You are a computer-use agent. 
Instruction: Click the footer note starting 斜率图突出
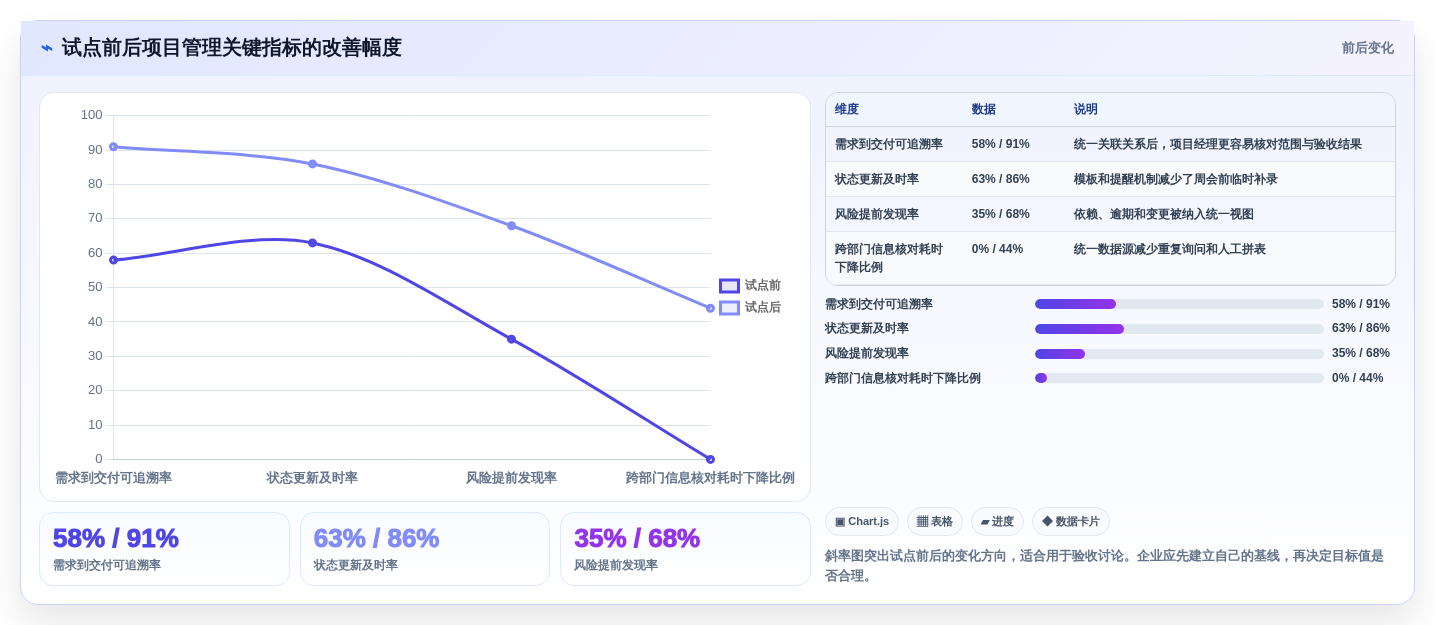1104,566
